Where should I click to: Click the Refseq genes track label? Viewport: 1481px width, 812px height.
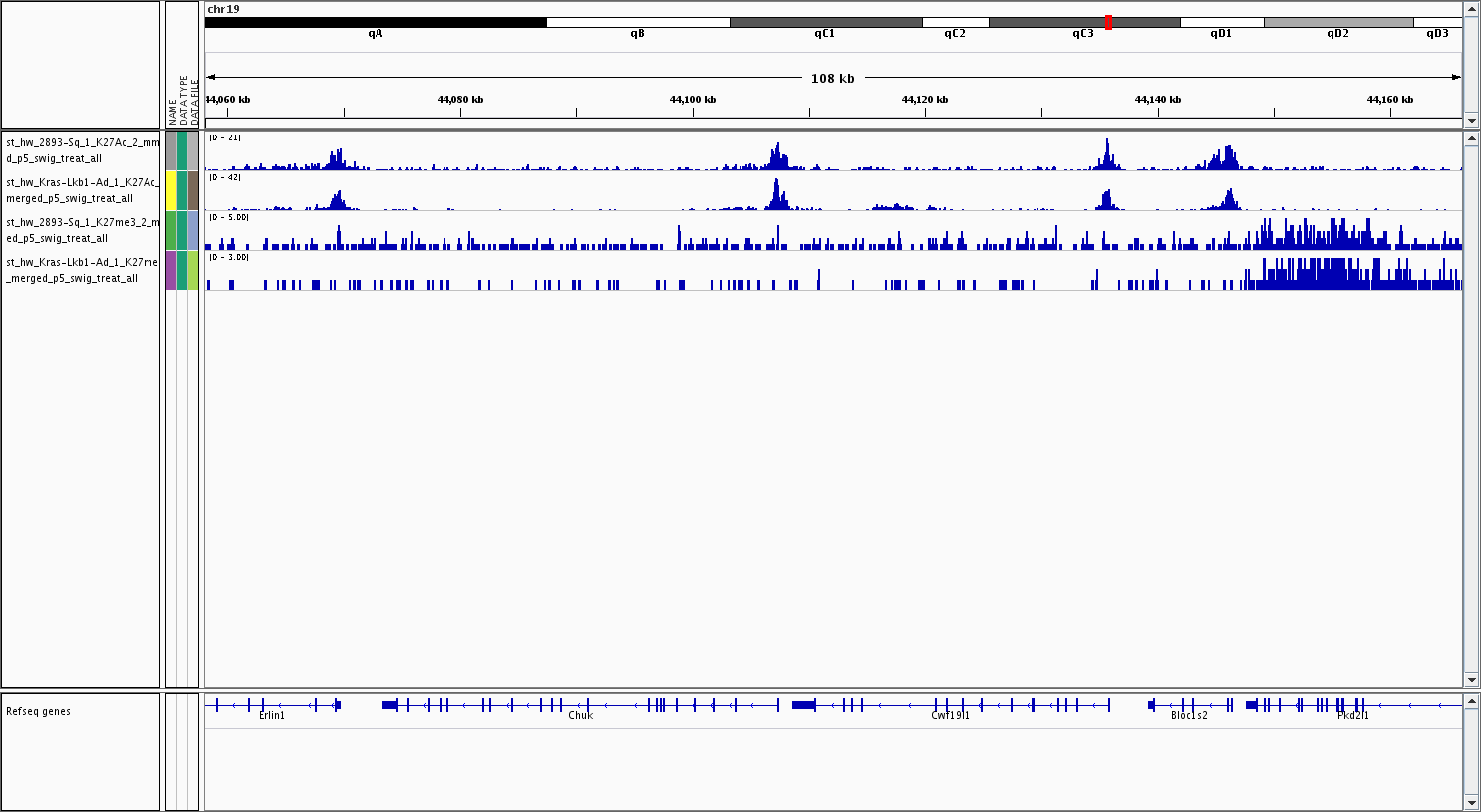point(38,711)
